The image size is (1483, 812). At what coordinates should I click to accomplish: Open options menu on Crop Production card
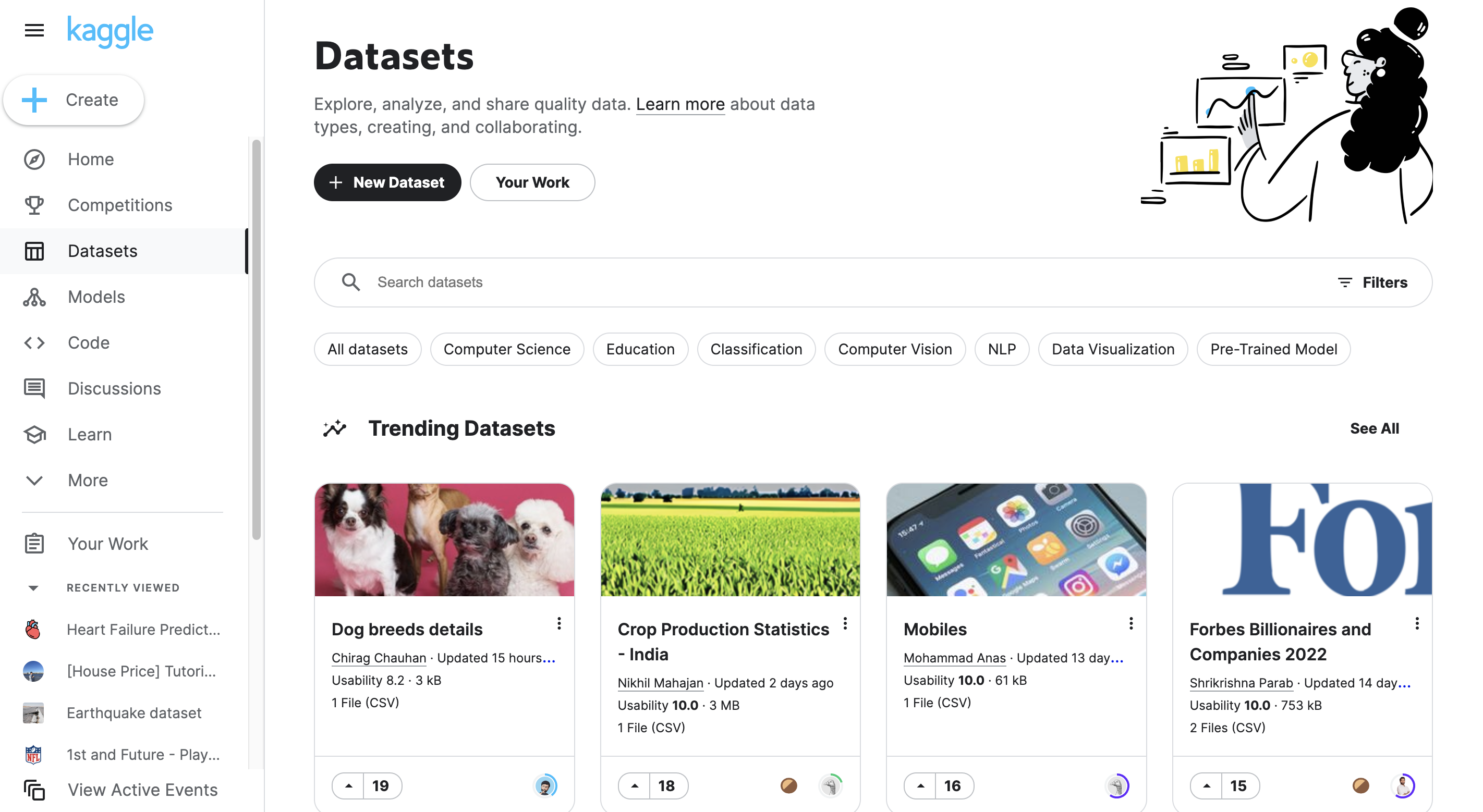845,623
